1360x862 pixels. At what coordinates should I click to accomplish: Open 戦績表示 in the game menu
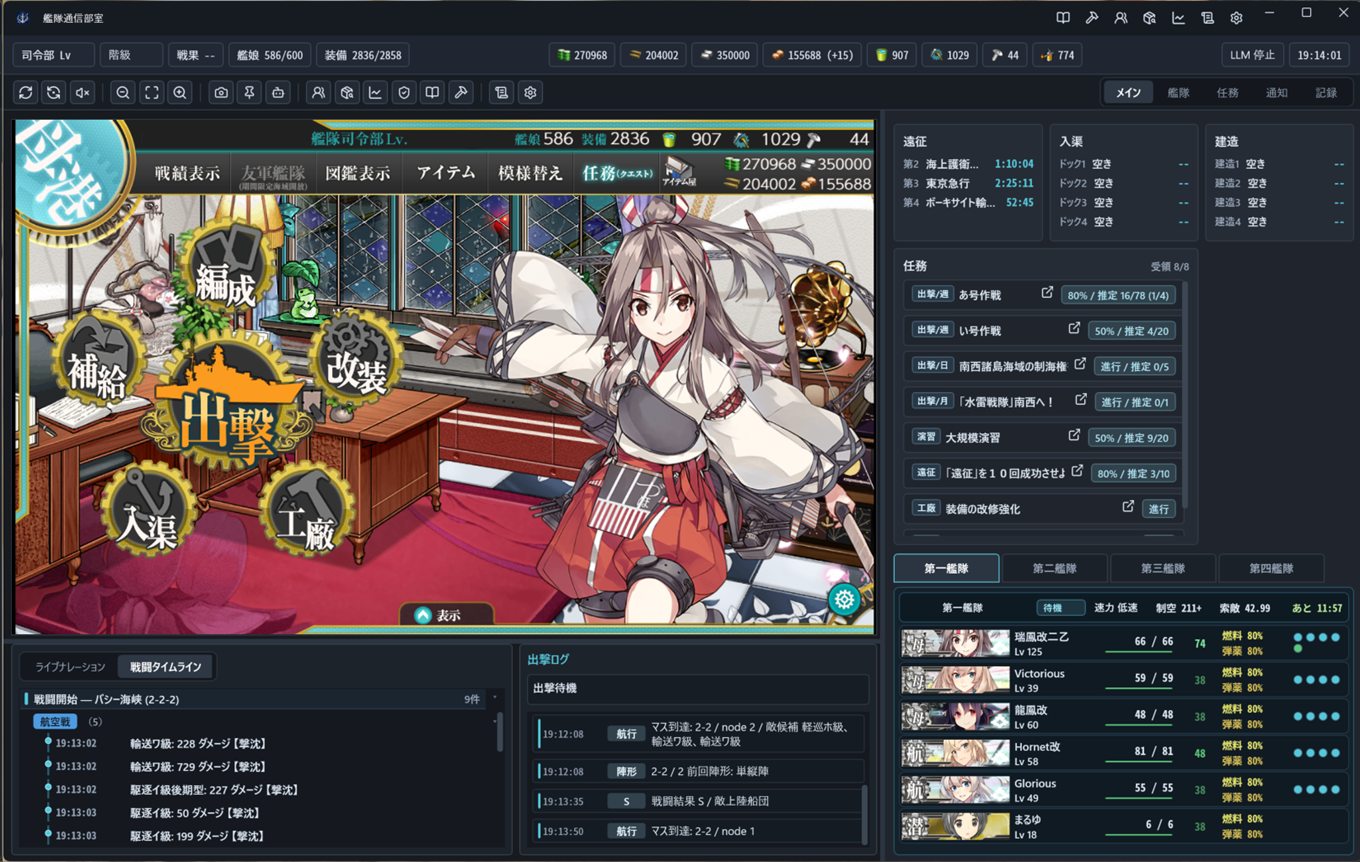point(186,172)
